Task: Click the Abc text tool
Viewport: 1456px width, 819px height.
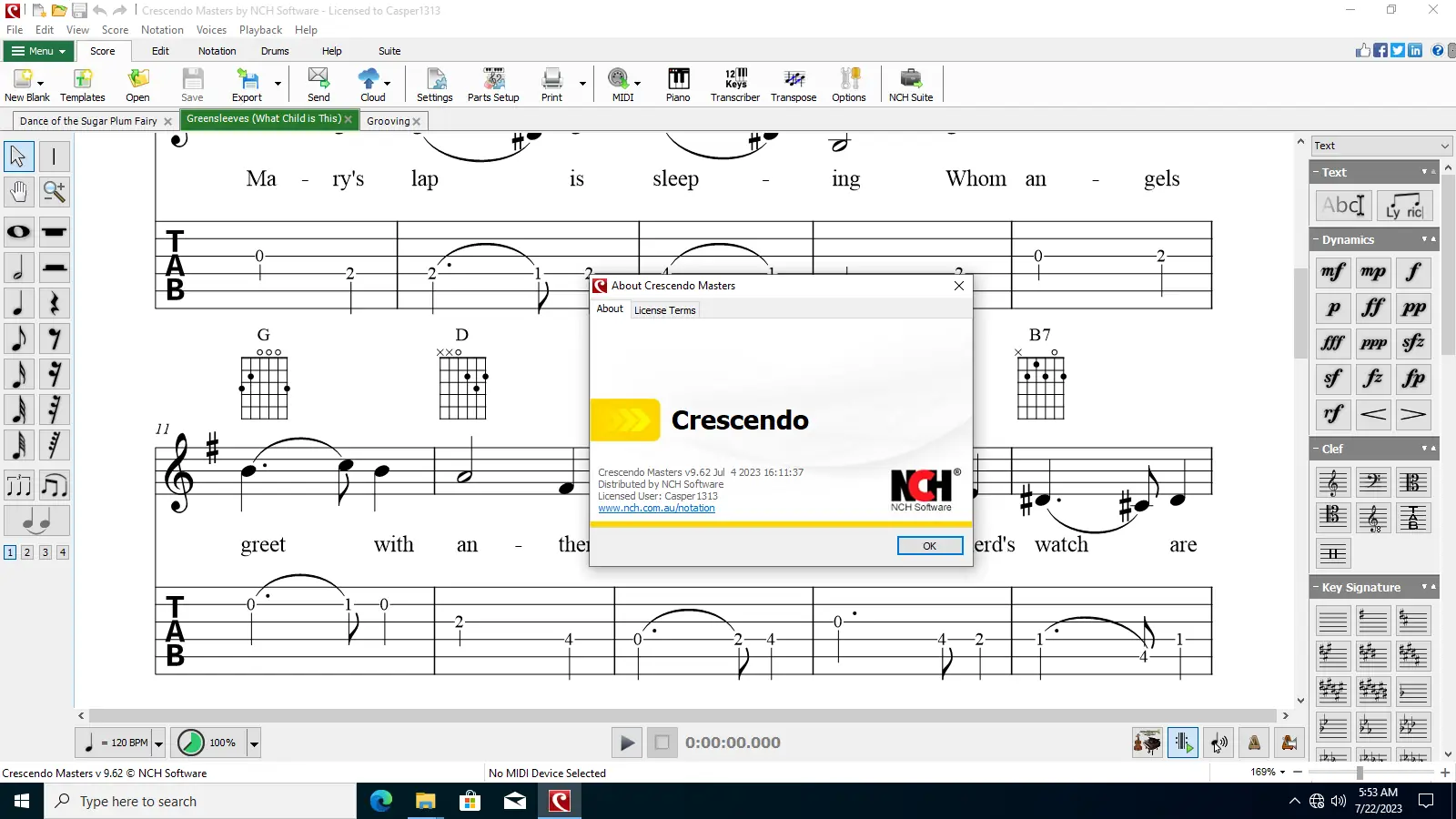Action: click(1344, 206)
